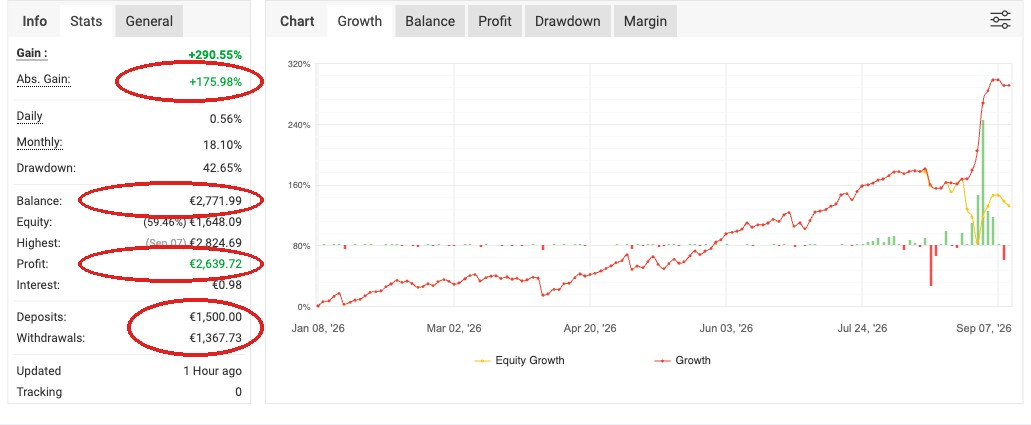Click the Deposits label
Screen dimensions: 1031x425
click(x=41, y=317)
